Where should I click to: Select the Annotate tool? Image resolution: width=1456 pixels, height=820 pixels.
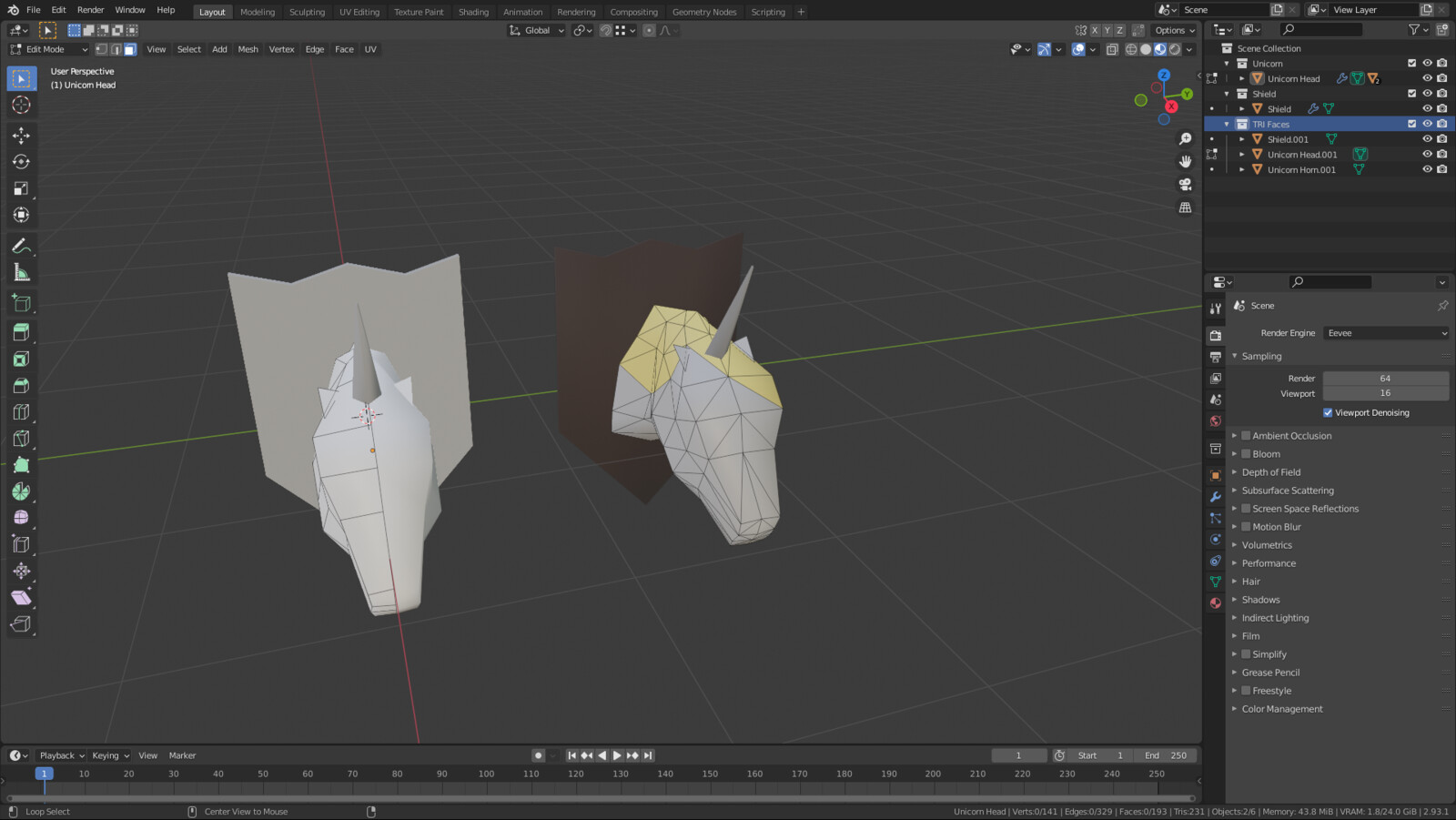[21, 246]
